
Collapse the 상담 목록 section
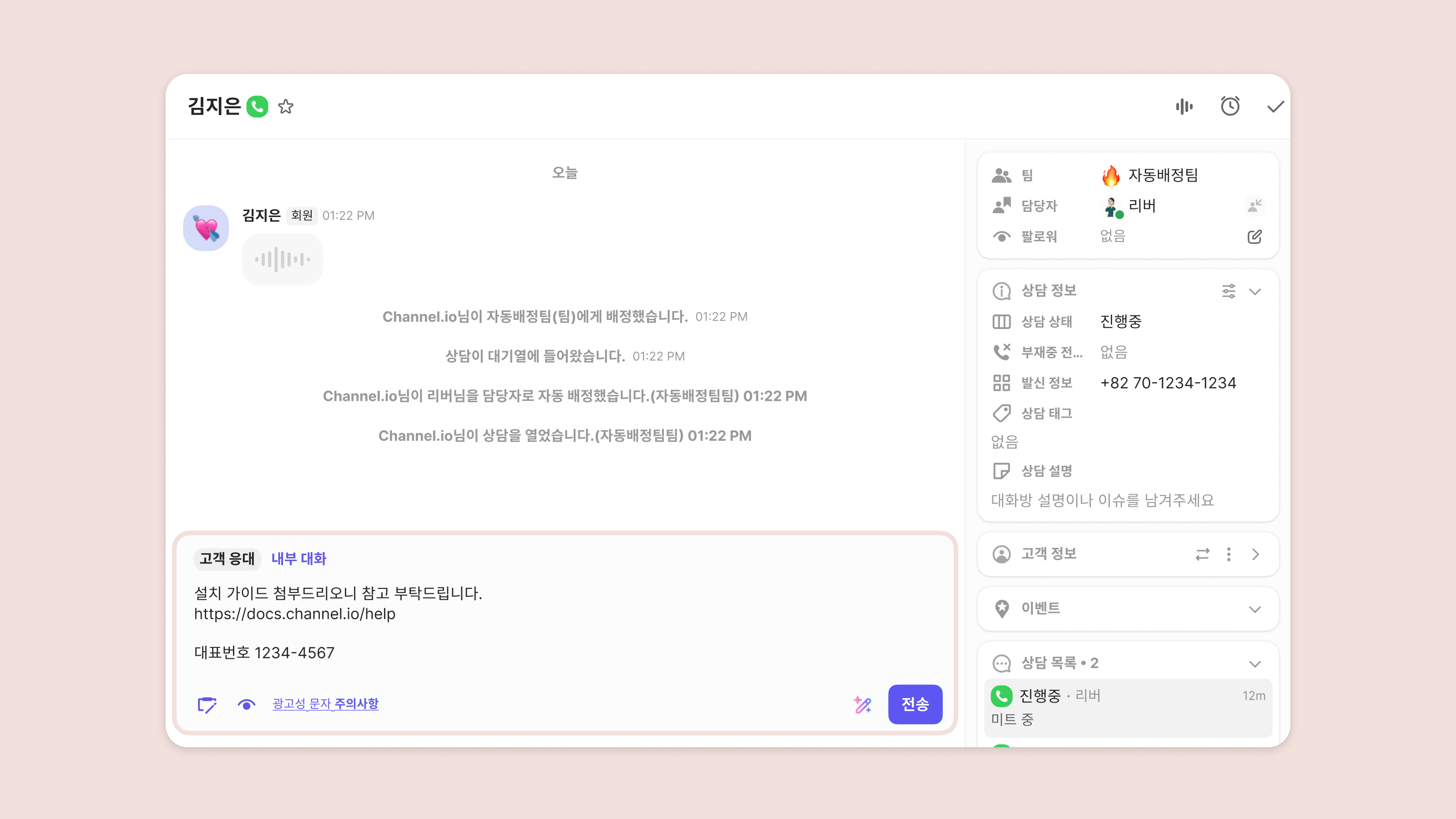(x=1255, y=663)
